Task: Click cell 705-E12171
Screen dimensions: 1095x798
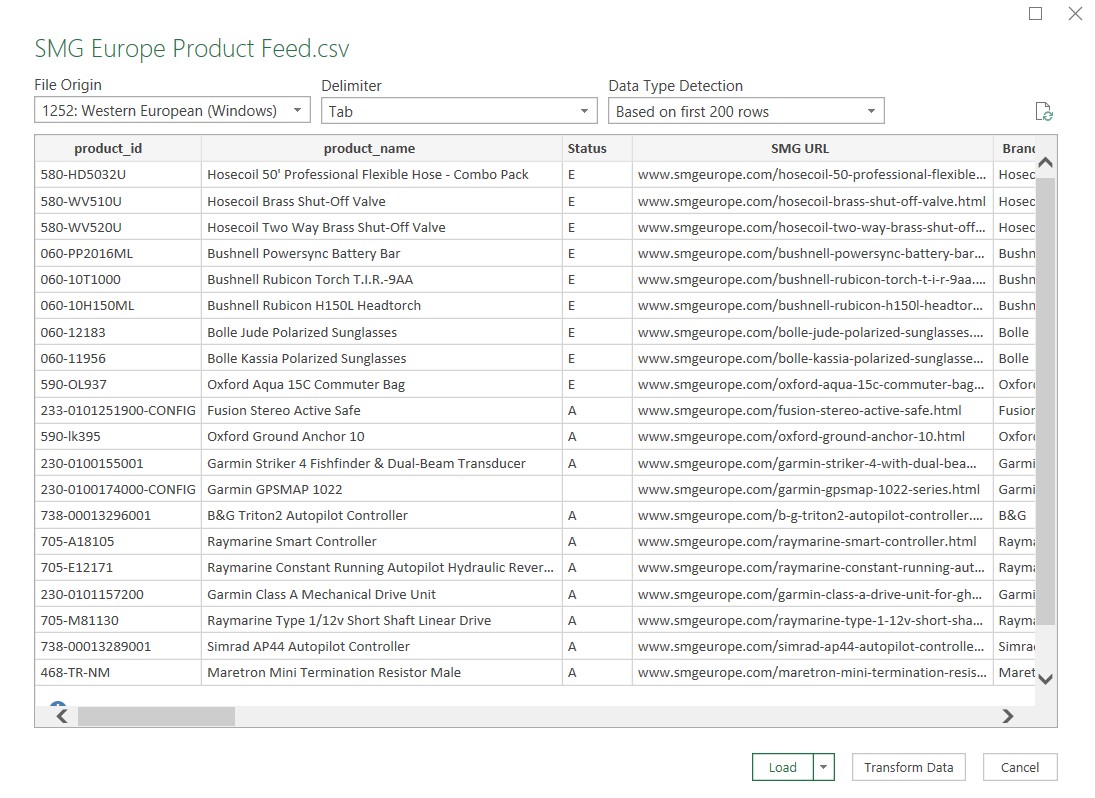Action: (x=117, y=568)
